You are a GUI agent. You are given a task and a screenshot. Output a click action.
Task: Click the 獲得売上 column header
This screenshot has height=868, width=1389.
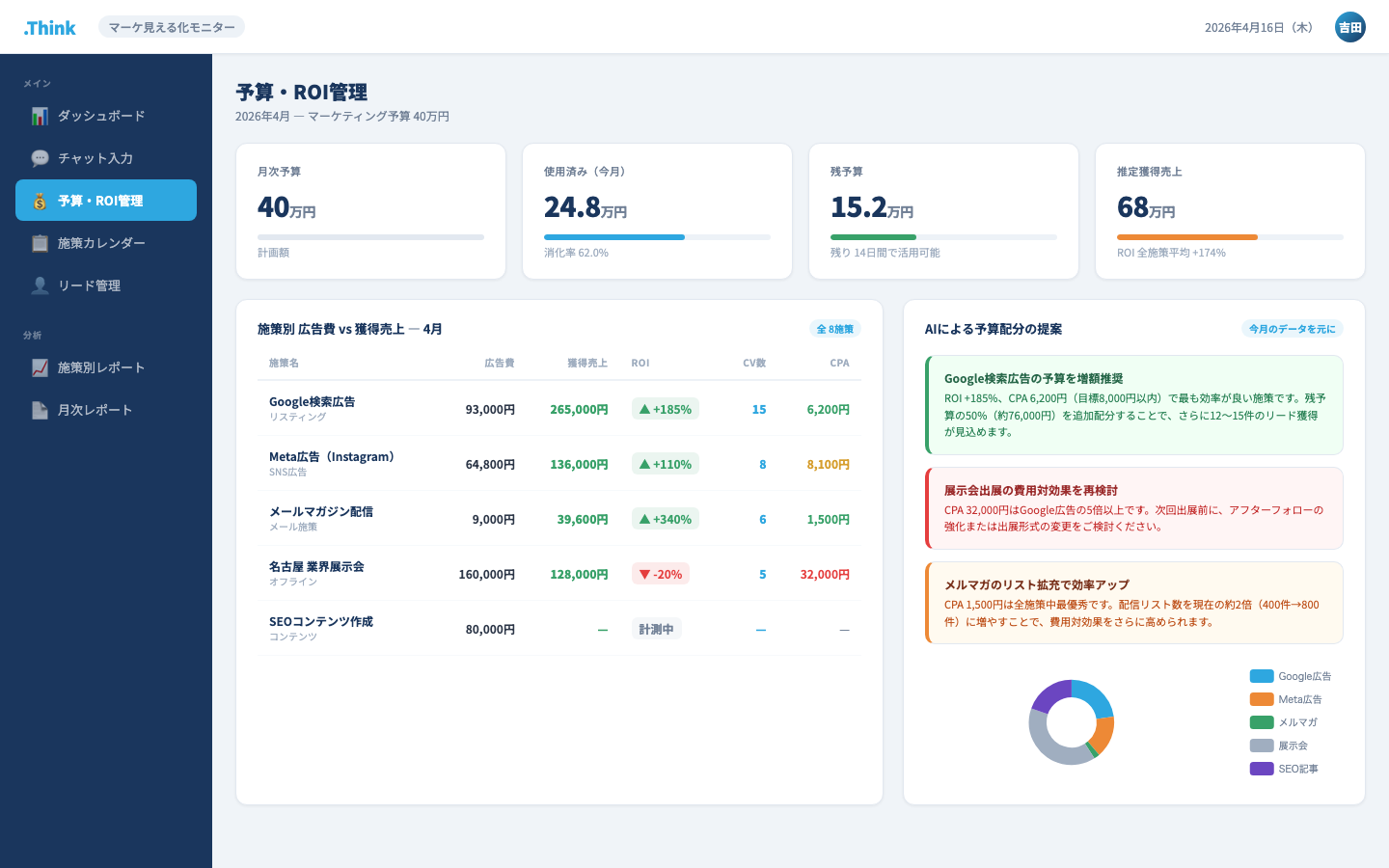587,363
